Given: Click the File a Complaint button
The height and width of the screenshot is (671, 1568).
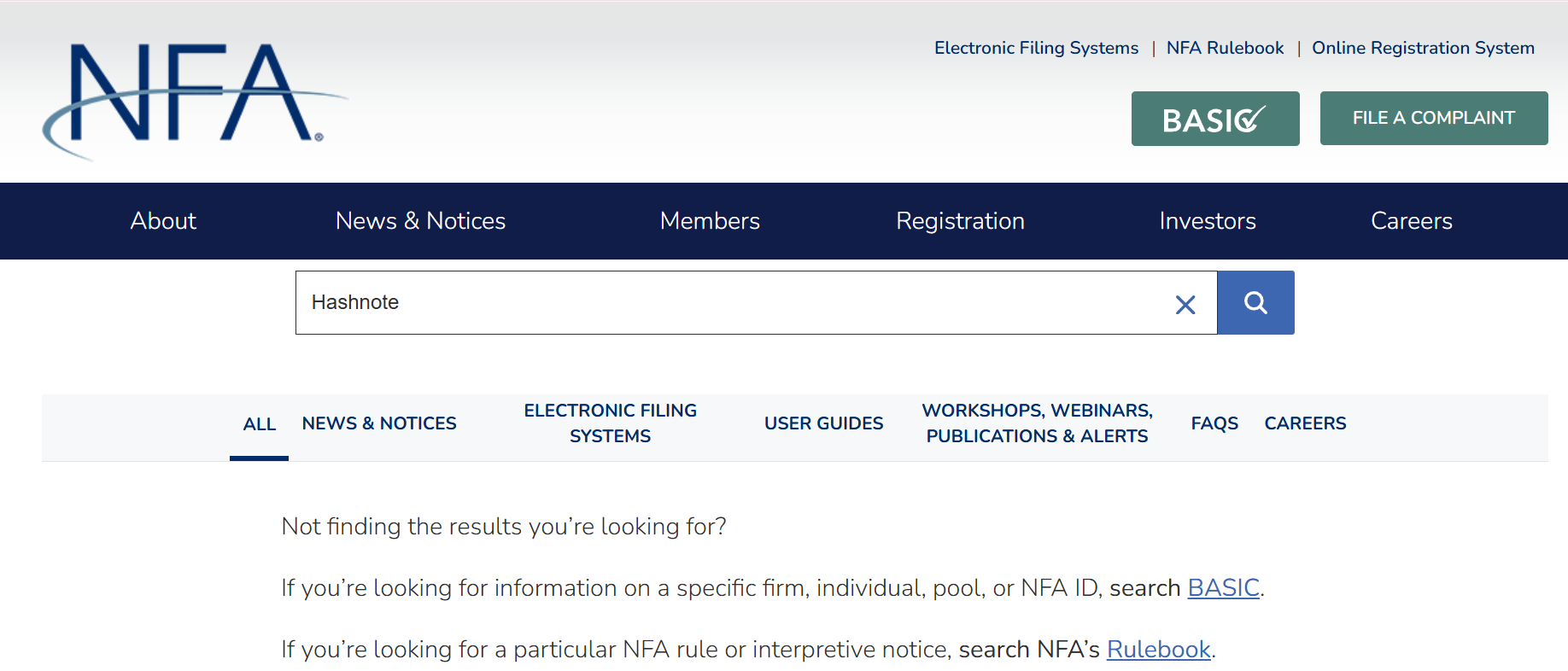Looking at the screenshot, I should tap(1434, 118).
